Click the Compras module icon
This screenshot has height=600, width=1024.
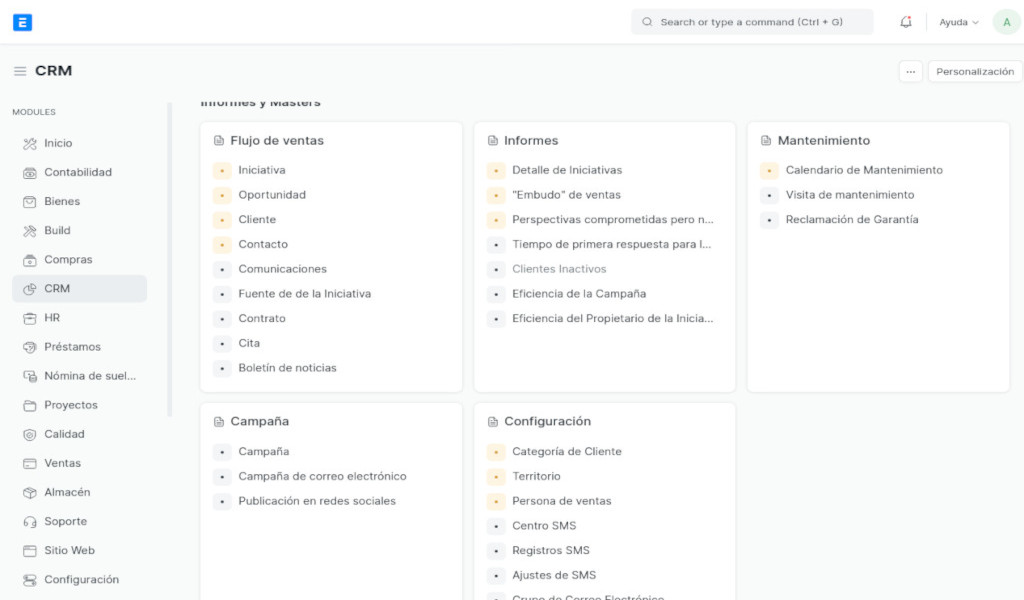(x=30, y=260)
